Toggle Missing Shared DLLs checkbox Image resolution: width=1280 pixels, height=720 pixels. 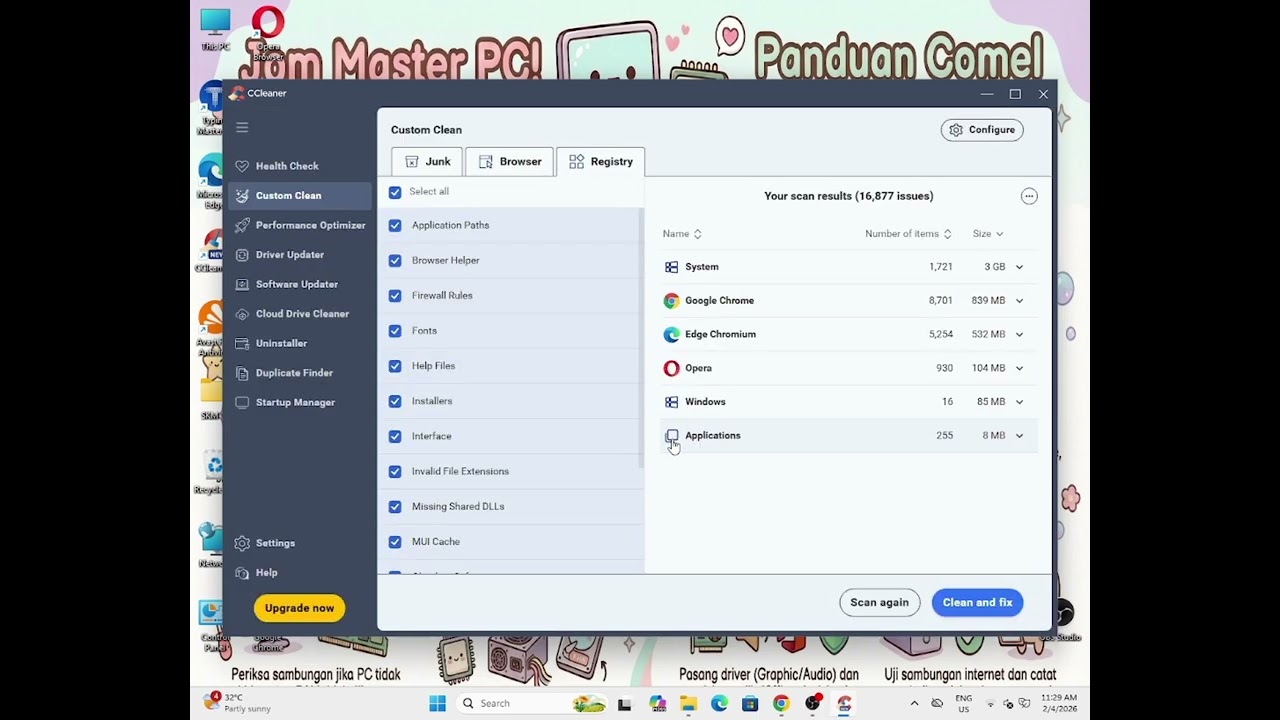point(395,507)
